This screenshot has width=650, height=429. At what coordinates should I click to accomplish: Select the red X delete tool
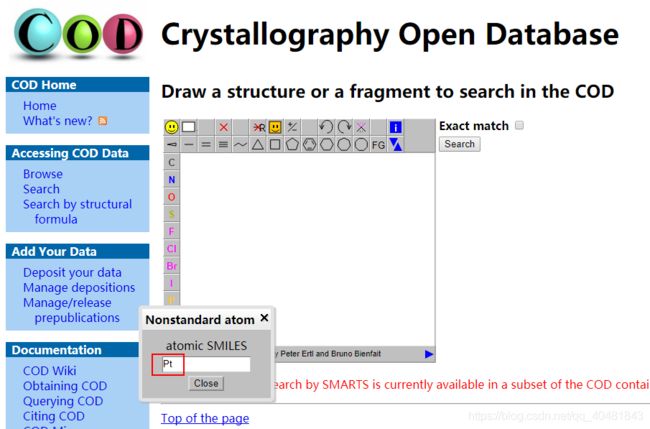tap(223, 127)
